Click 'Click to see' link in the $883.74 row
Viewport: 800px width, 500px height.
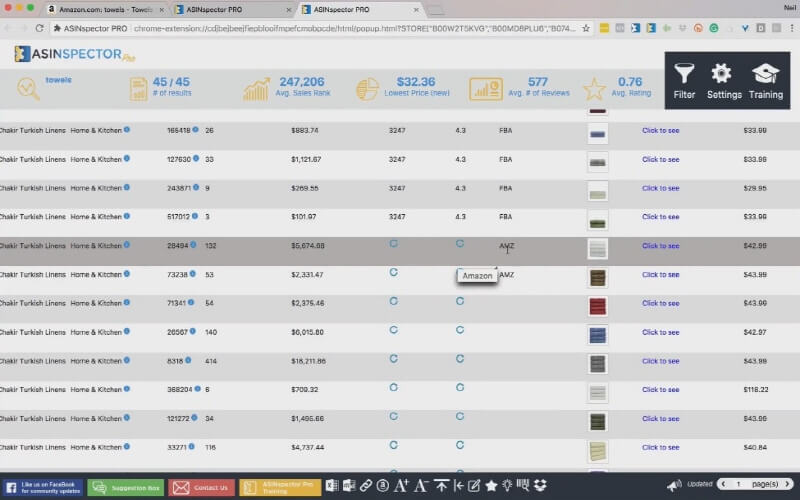click(x=660, y=130)
